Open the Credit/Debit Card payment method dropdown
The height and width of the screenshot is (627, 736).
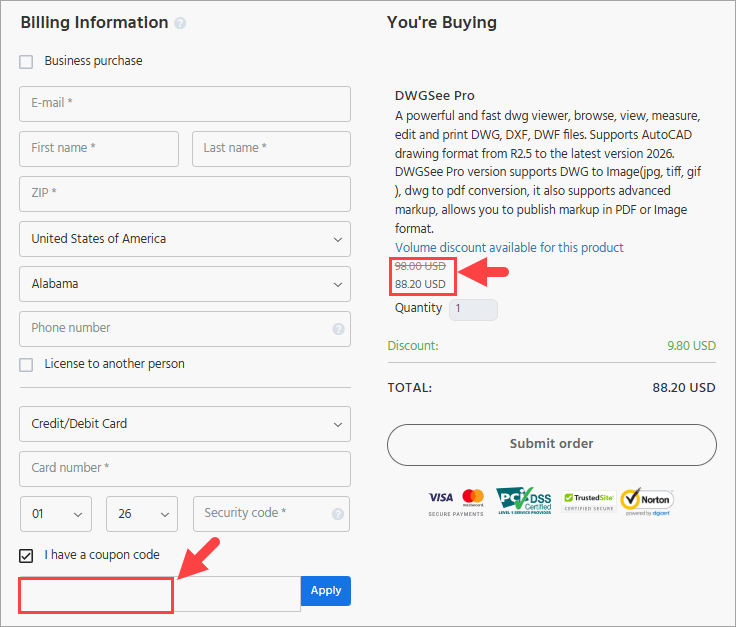click(x=185, y=424)
